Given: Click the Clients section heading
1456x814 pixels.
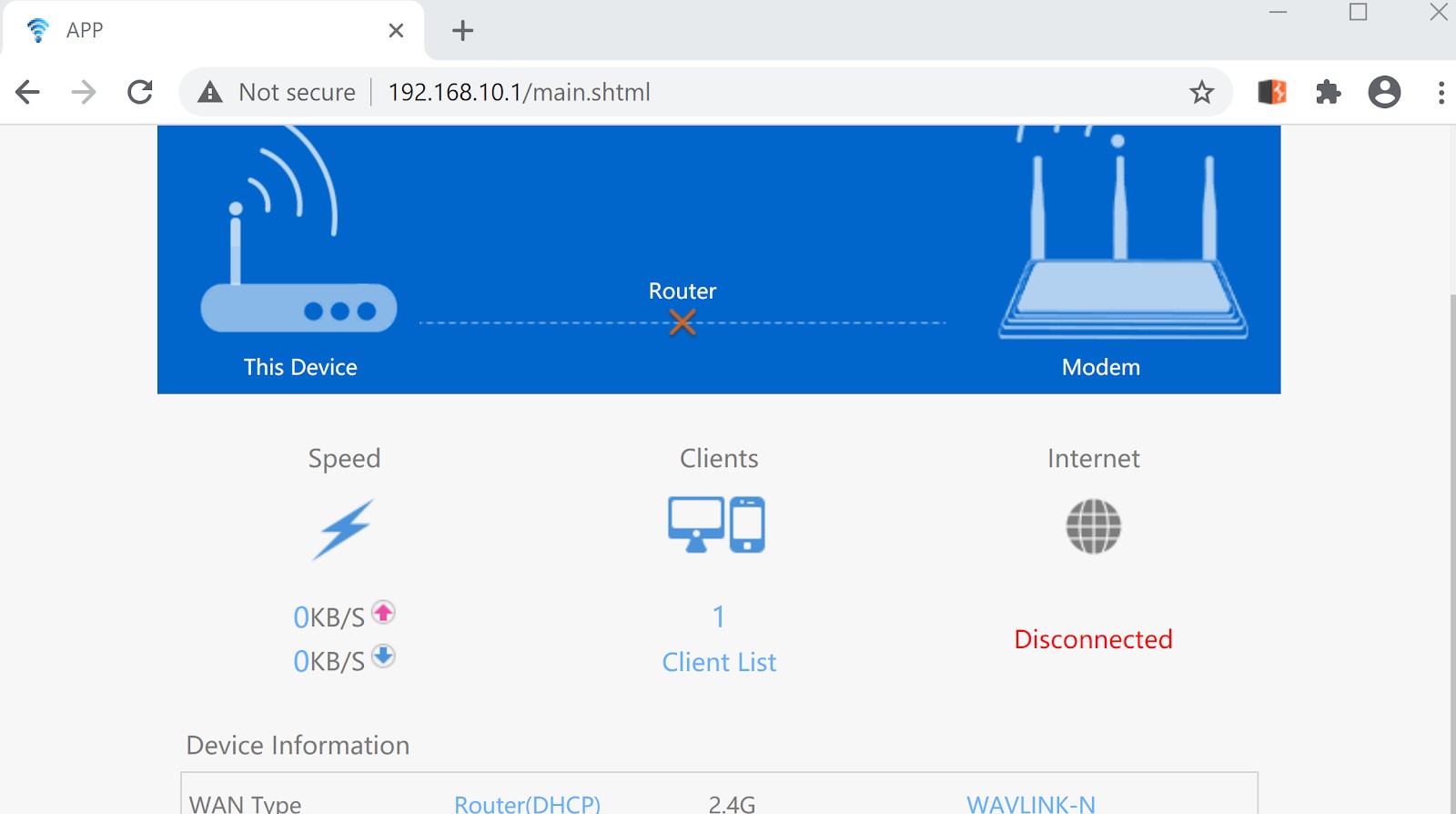Looking at the screenshot, I should coord(719,458).
